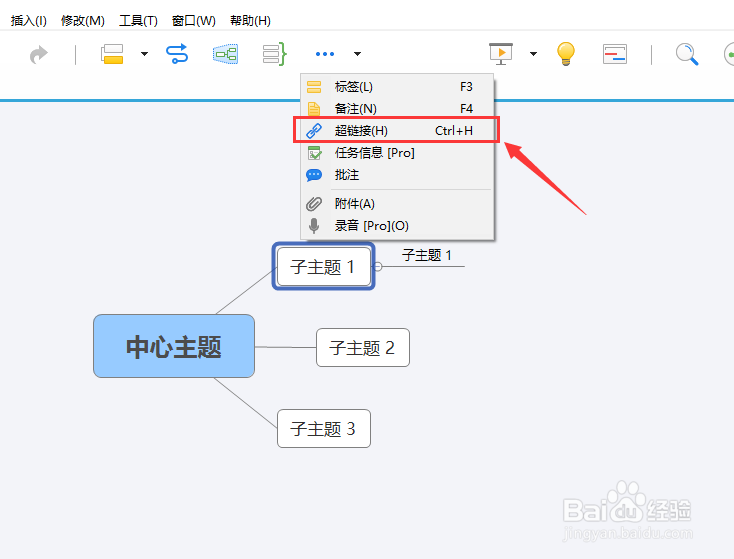
Task: Click the blue chain link icon
Action: (x=314, y=131)
